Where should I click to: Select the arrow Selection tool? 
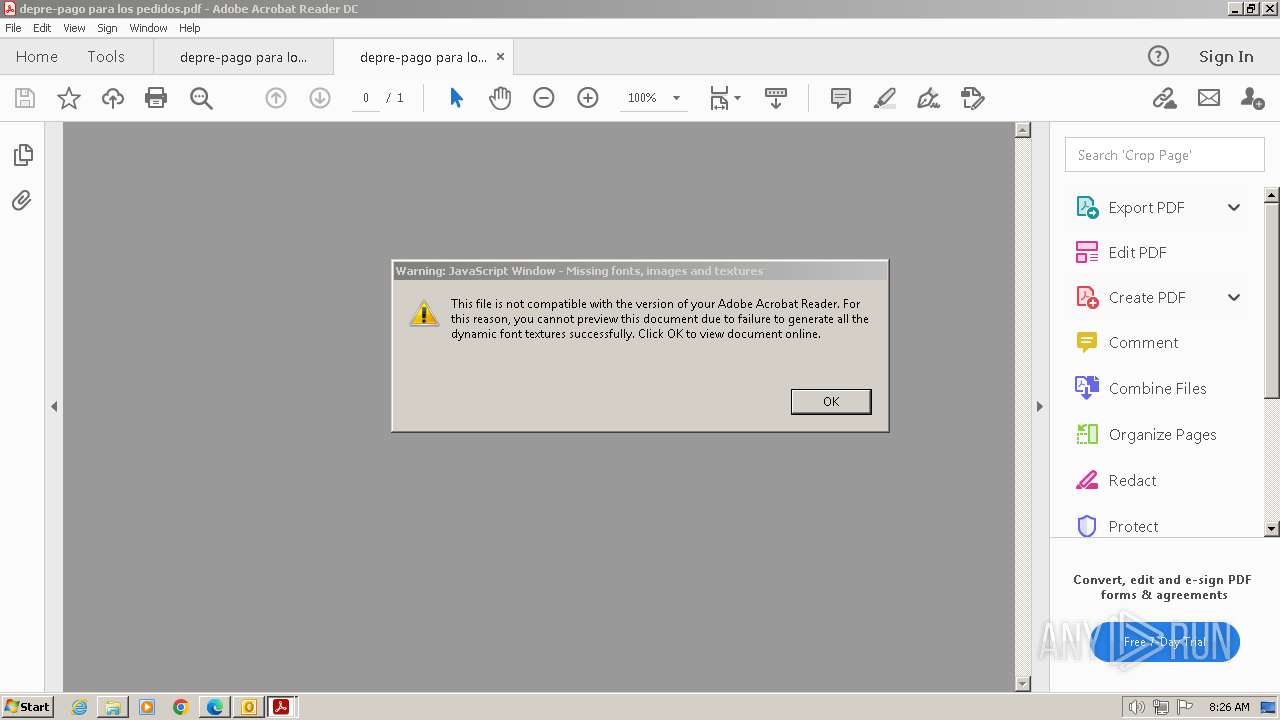tap(456, 98)
